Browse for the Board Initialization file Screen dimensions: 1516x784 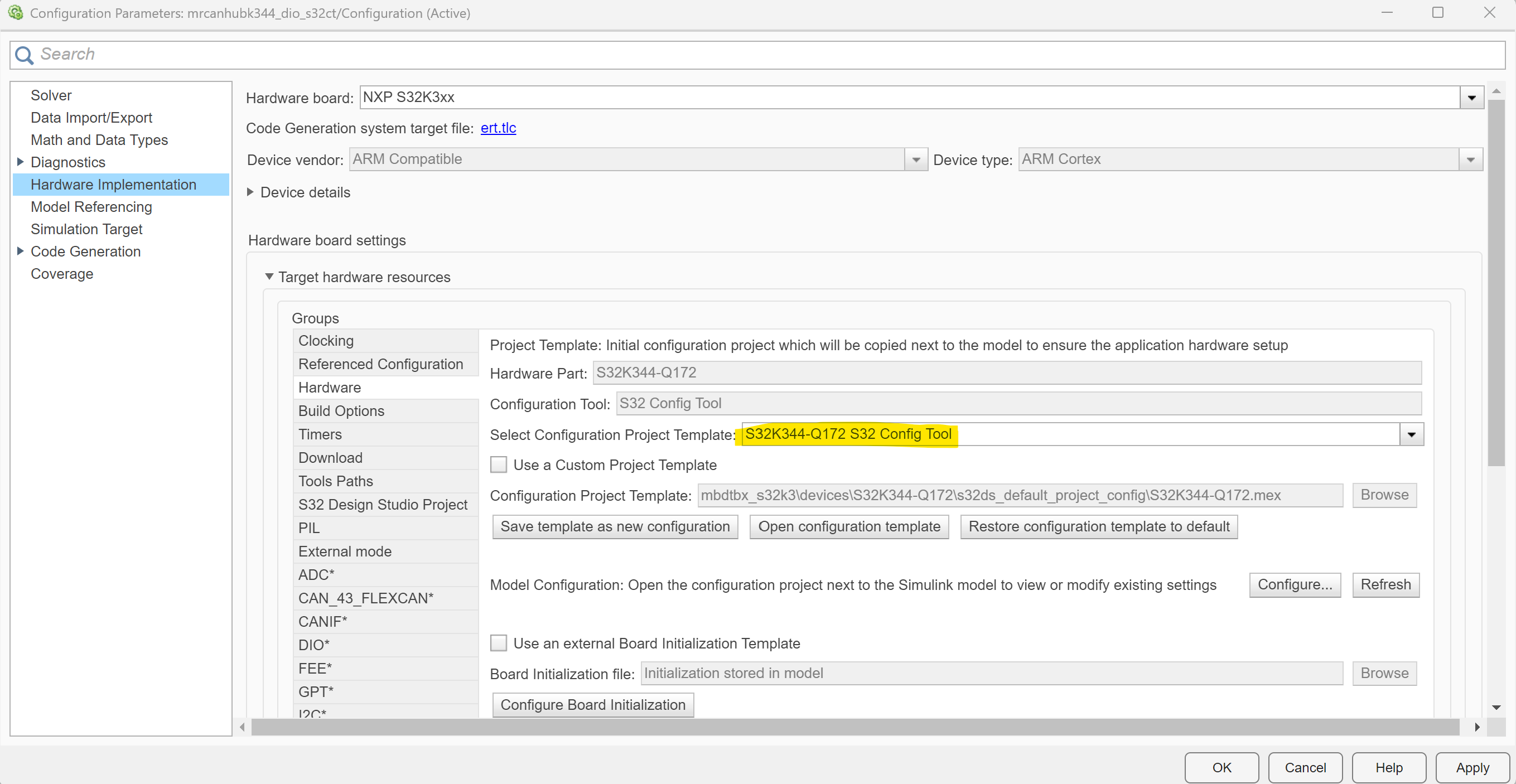[x=1384, y=673]
